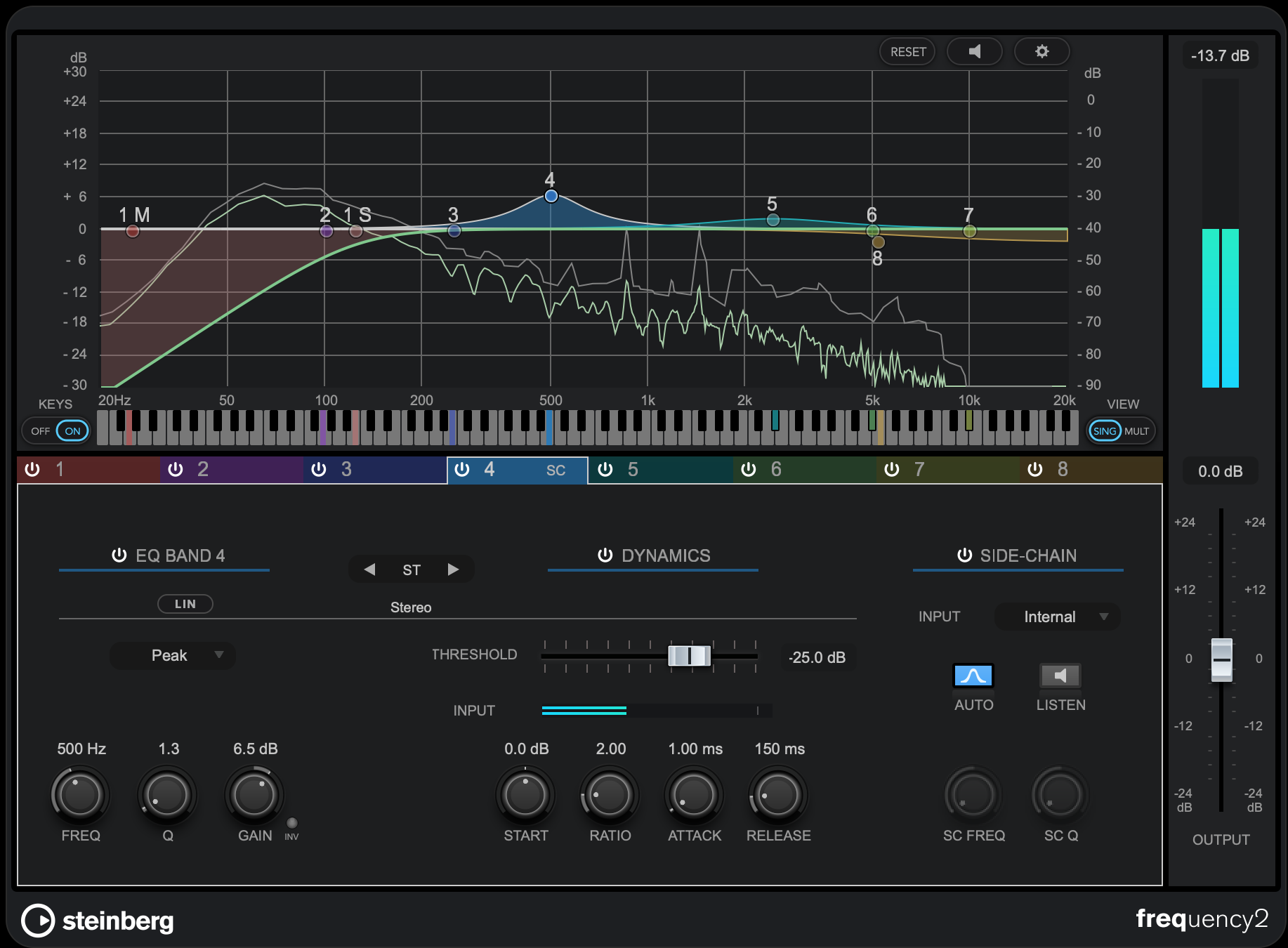Click the speaker audition icon in the top bar

[974, 51]
